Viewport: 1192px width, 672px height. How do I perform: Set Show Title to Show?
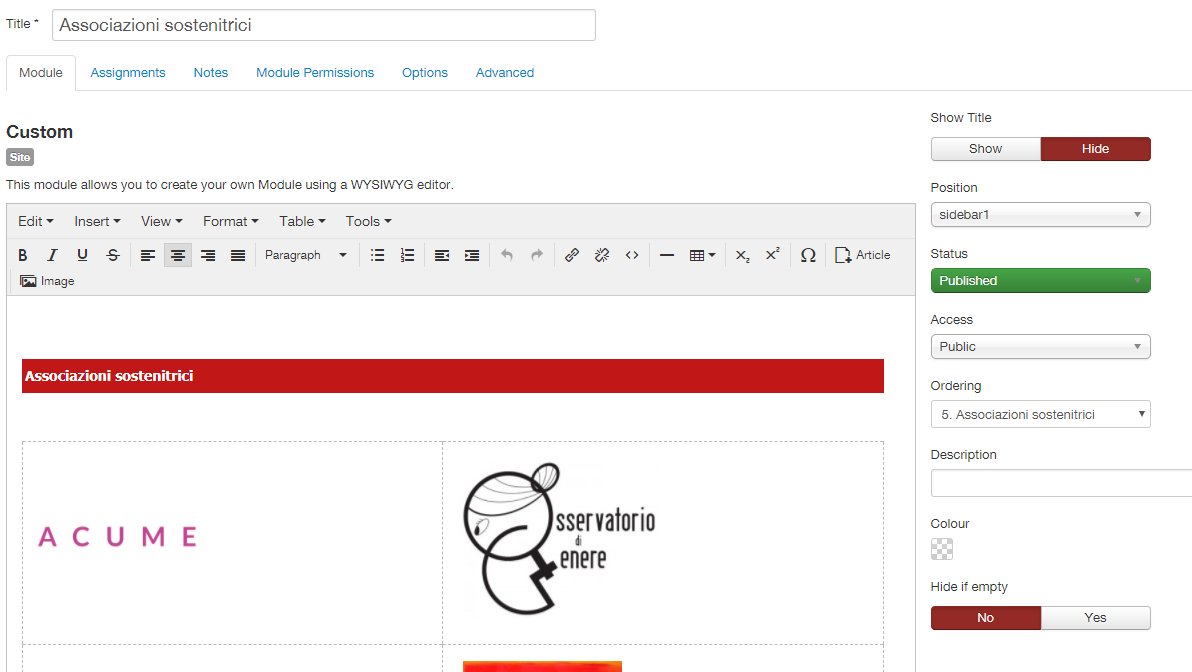point(985,149)
